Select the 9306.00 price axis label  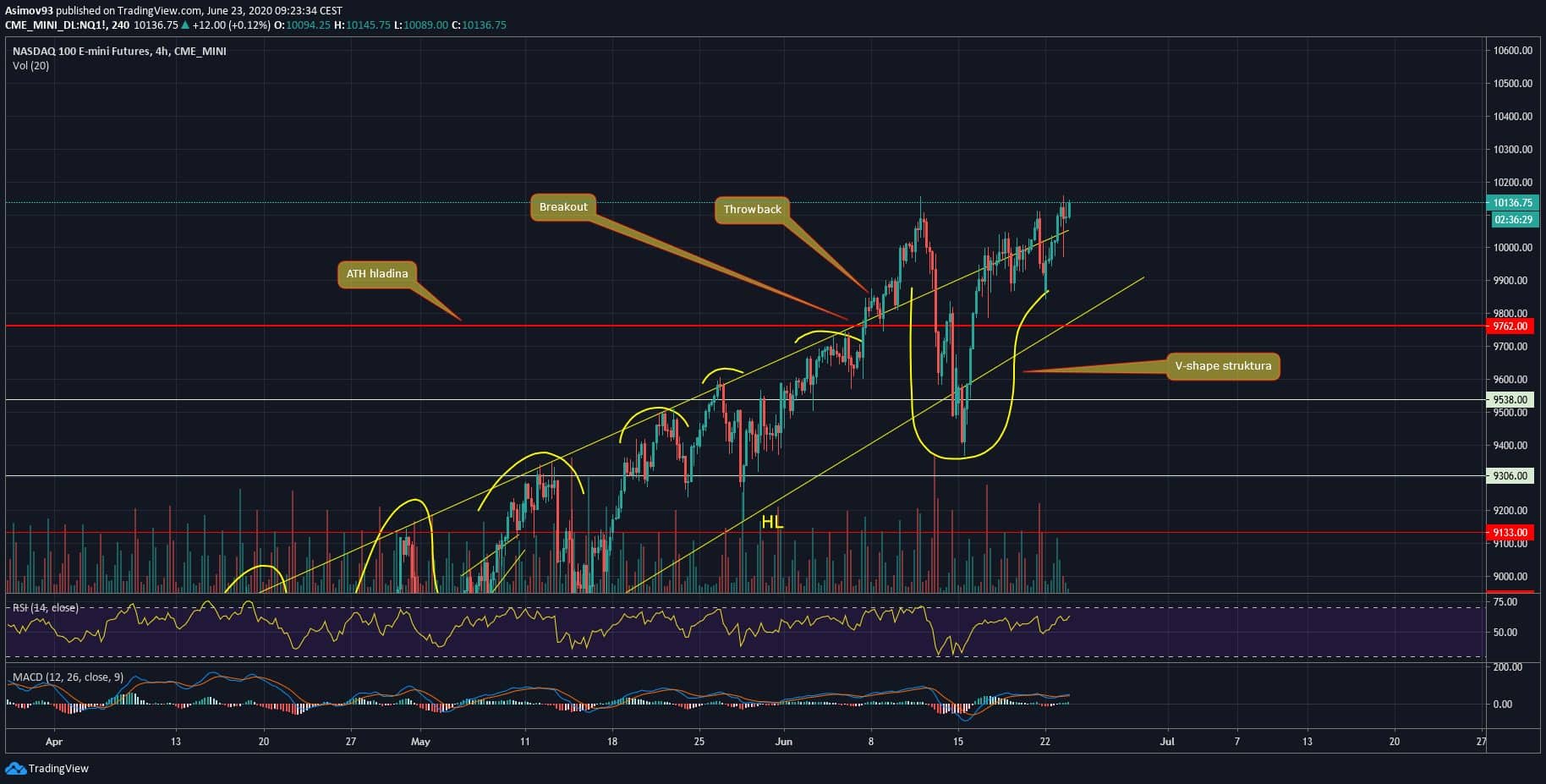click(1510, 476)
